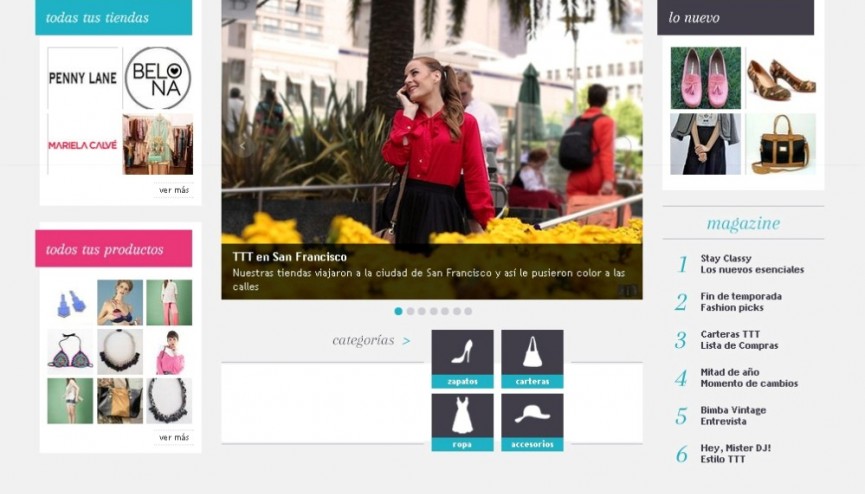Image resolution: width=865 pixels, height=494 pixels.
Task: Open the pink loafers new product
Action: click(706, 78)
